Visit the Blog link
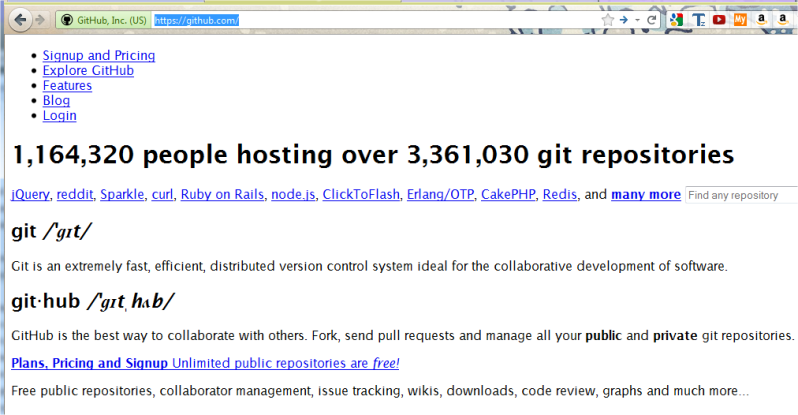The height and width of the screenshot is (415, 798). click(x=56, y=100)
